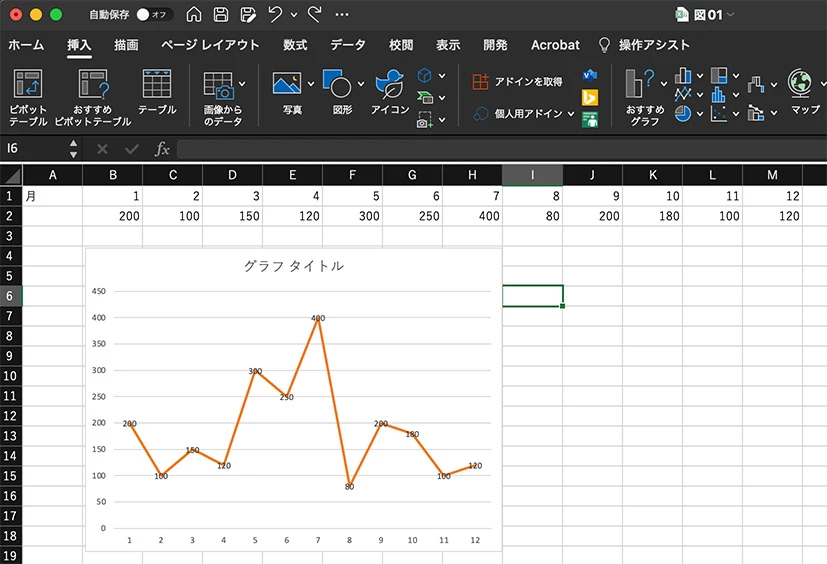Click the Hierarchy treemap chart icon

tap(719, 75)
